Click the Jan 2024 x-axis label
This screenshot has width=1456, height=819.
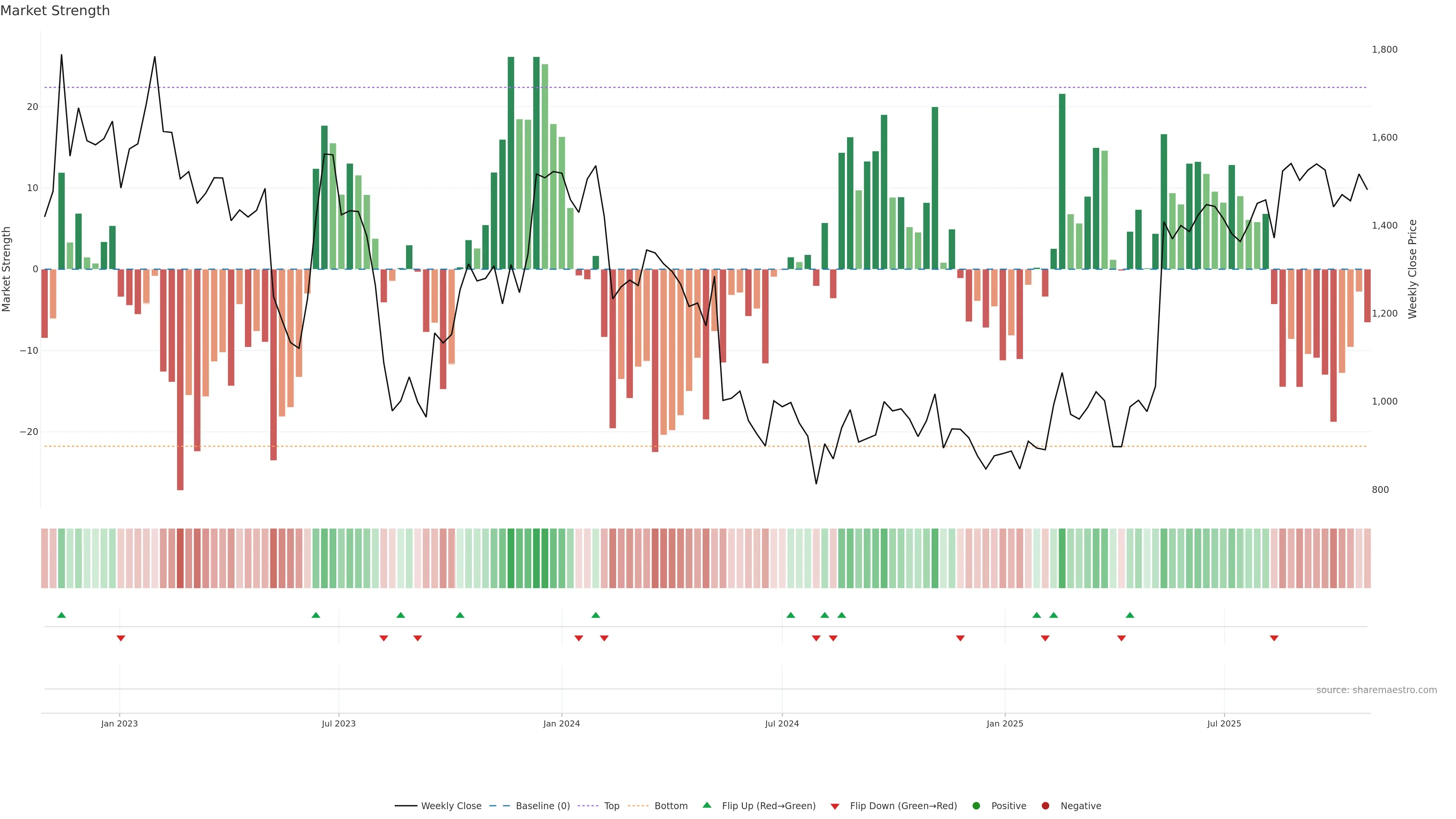tap(561, 723)
